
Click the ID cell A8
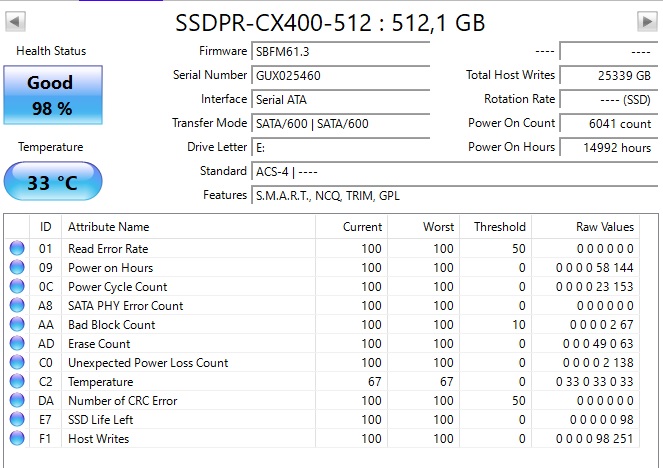(x=45, y=306)
